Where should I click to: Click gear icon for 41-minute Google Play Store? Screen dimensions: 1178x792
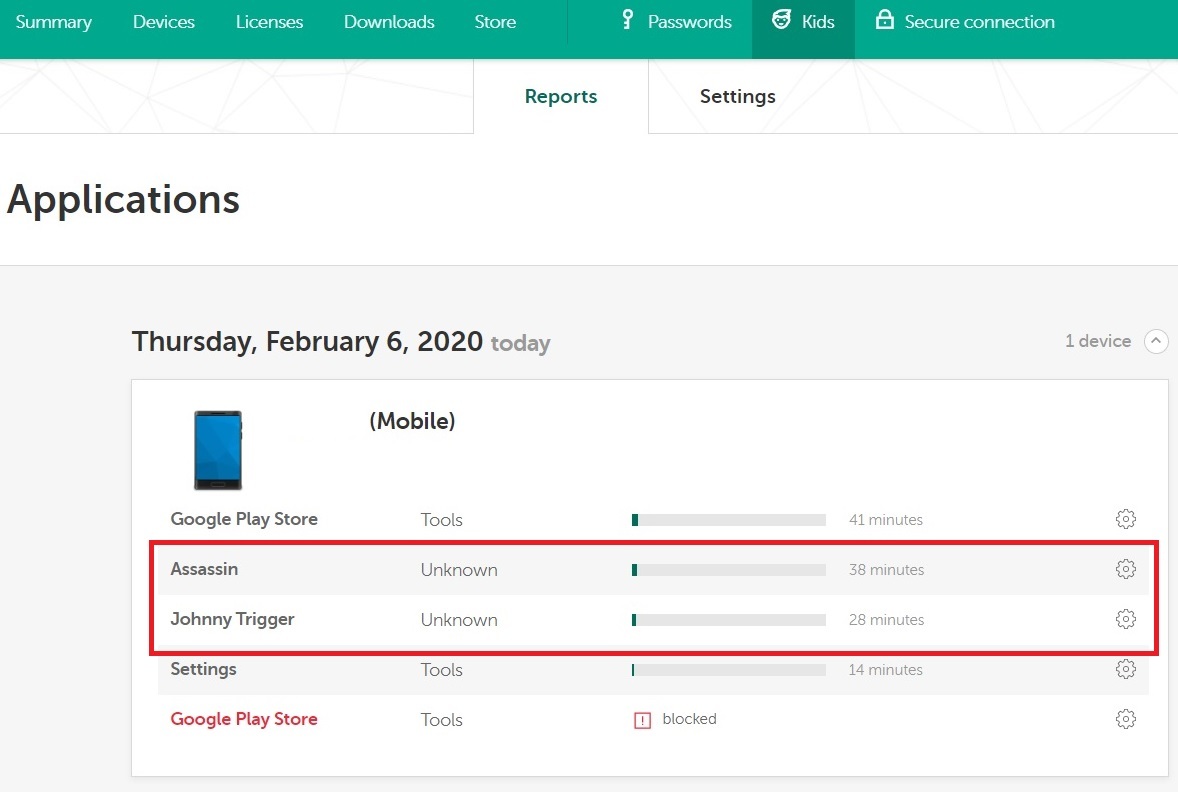point(1125,519)
